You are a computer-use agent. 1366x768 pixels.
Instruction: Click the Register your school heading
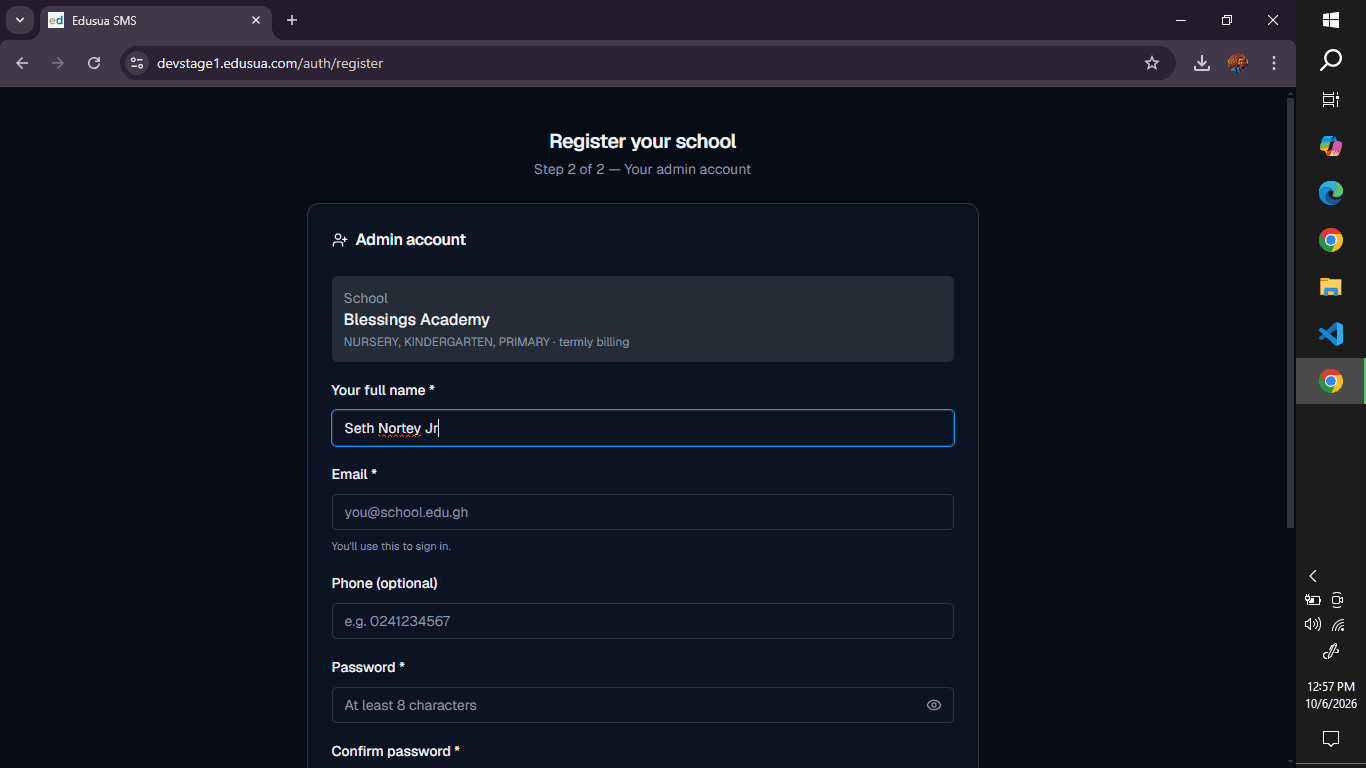tap(643, 141)
